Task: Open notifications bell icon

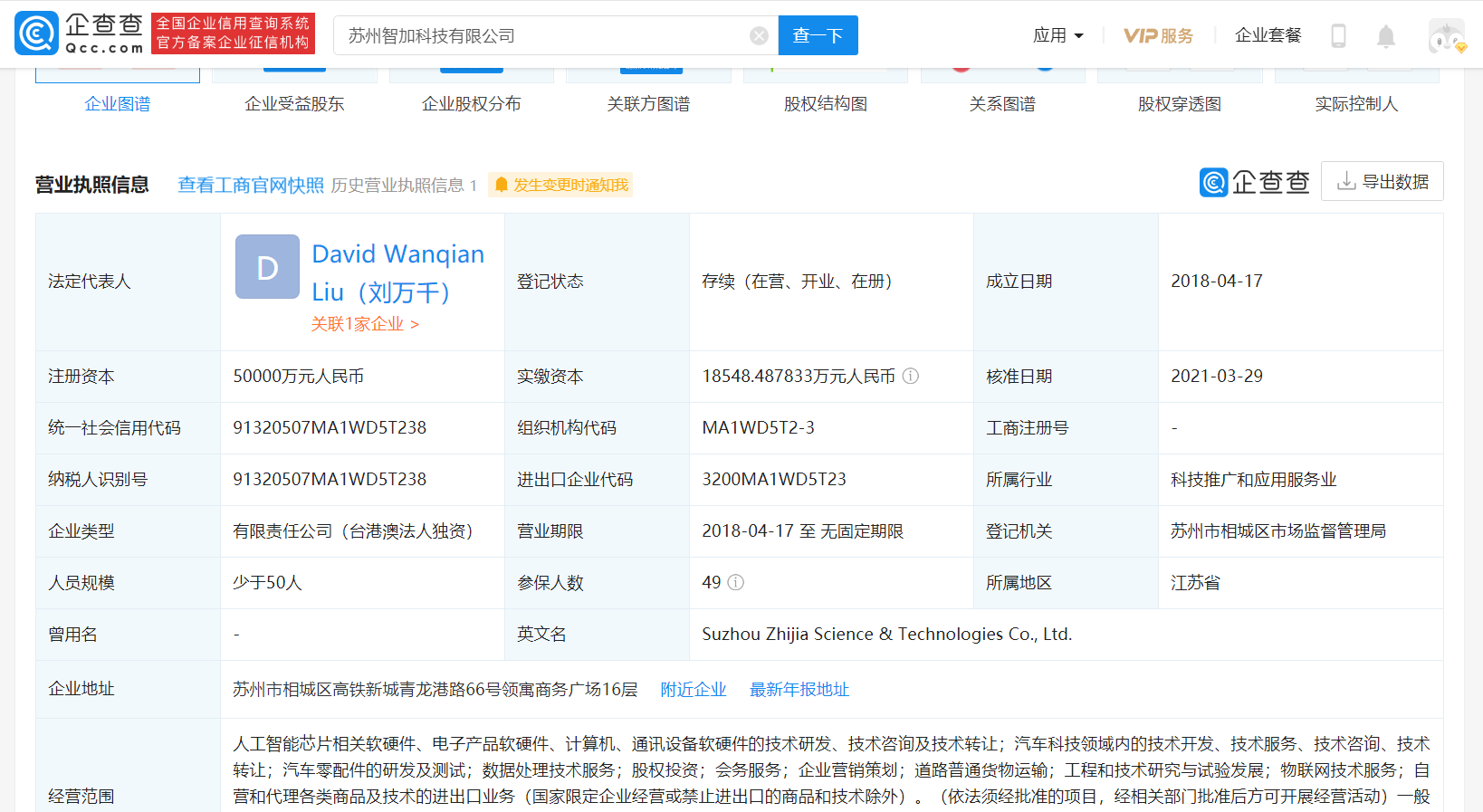Action: [1385, 36]
